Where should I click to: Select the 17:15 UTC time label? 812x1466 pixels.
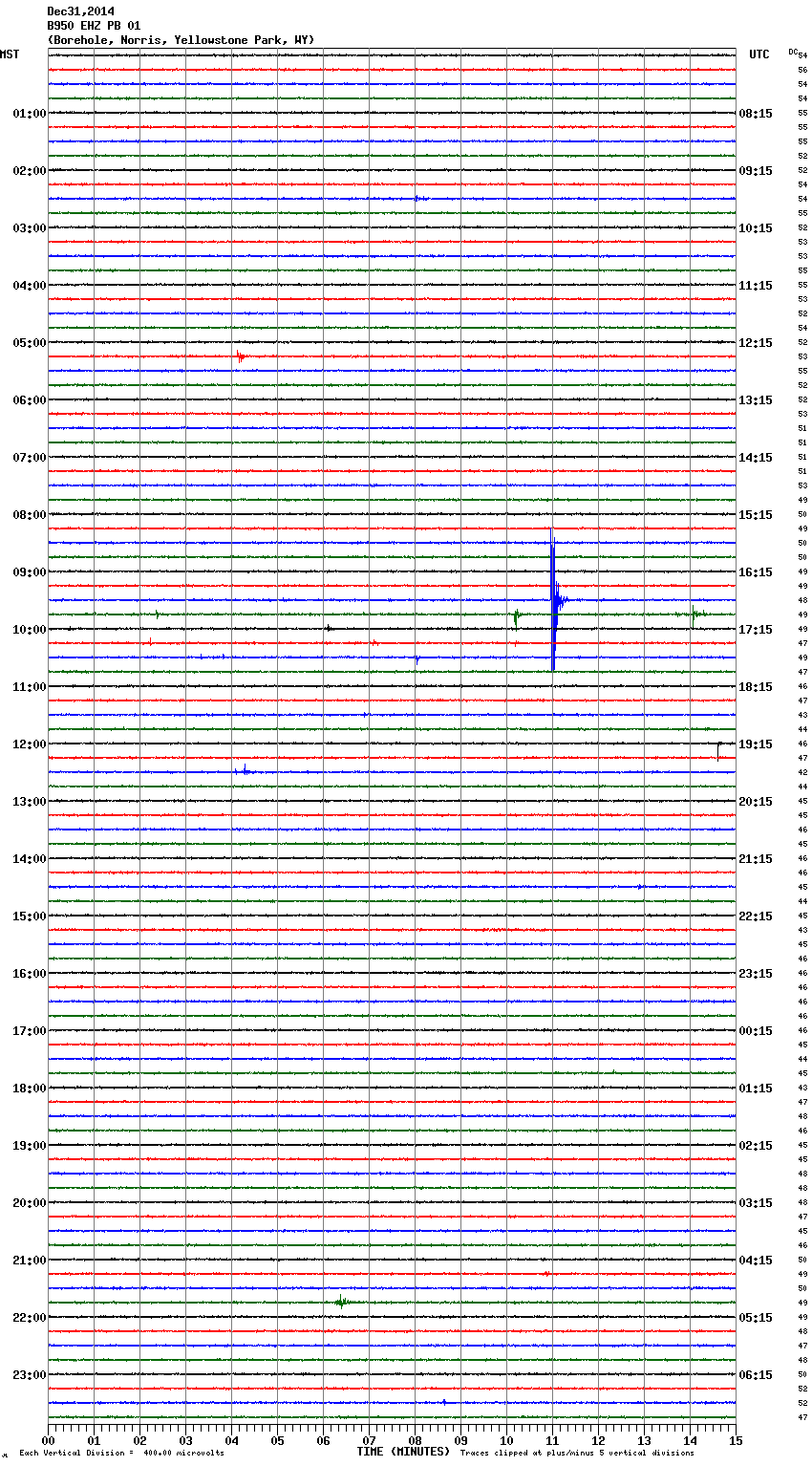pos(756,630)
